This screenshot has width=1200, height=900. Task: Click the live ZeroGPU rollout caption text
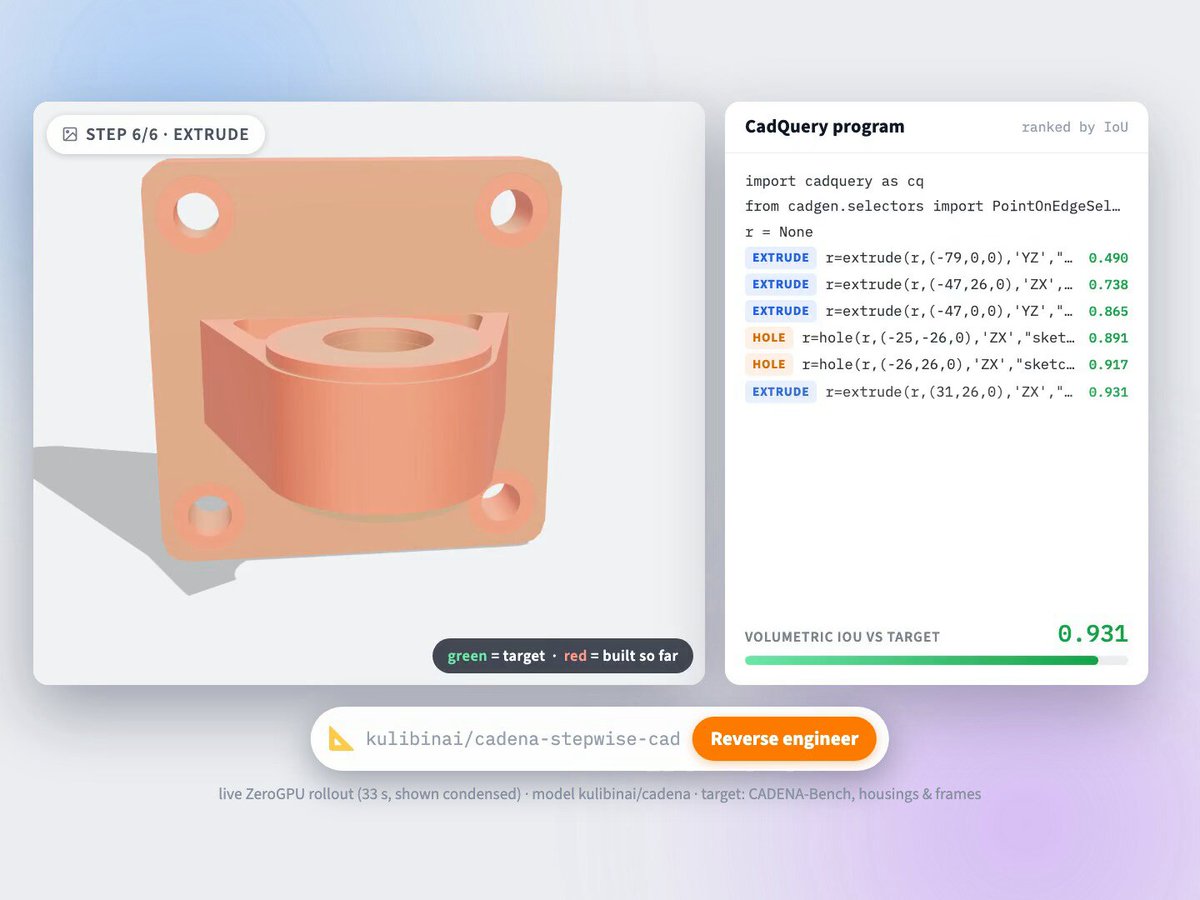pyautogui.click(x=600, y=794)
